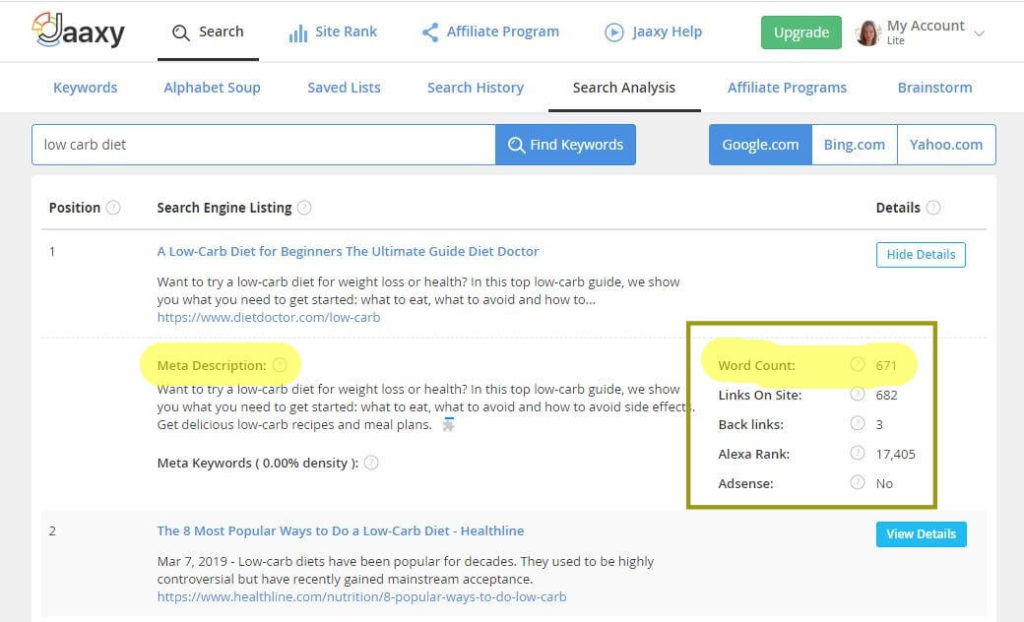The width and height of the screenshot is (1024, 622).
Task: Open the Diet Doctor low-carb guide title link
Action: tap(347, 252)
